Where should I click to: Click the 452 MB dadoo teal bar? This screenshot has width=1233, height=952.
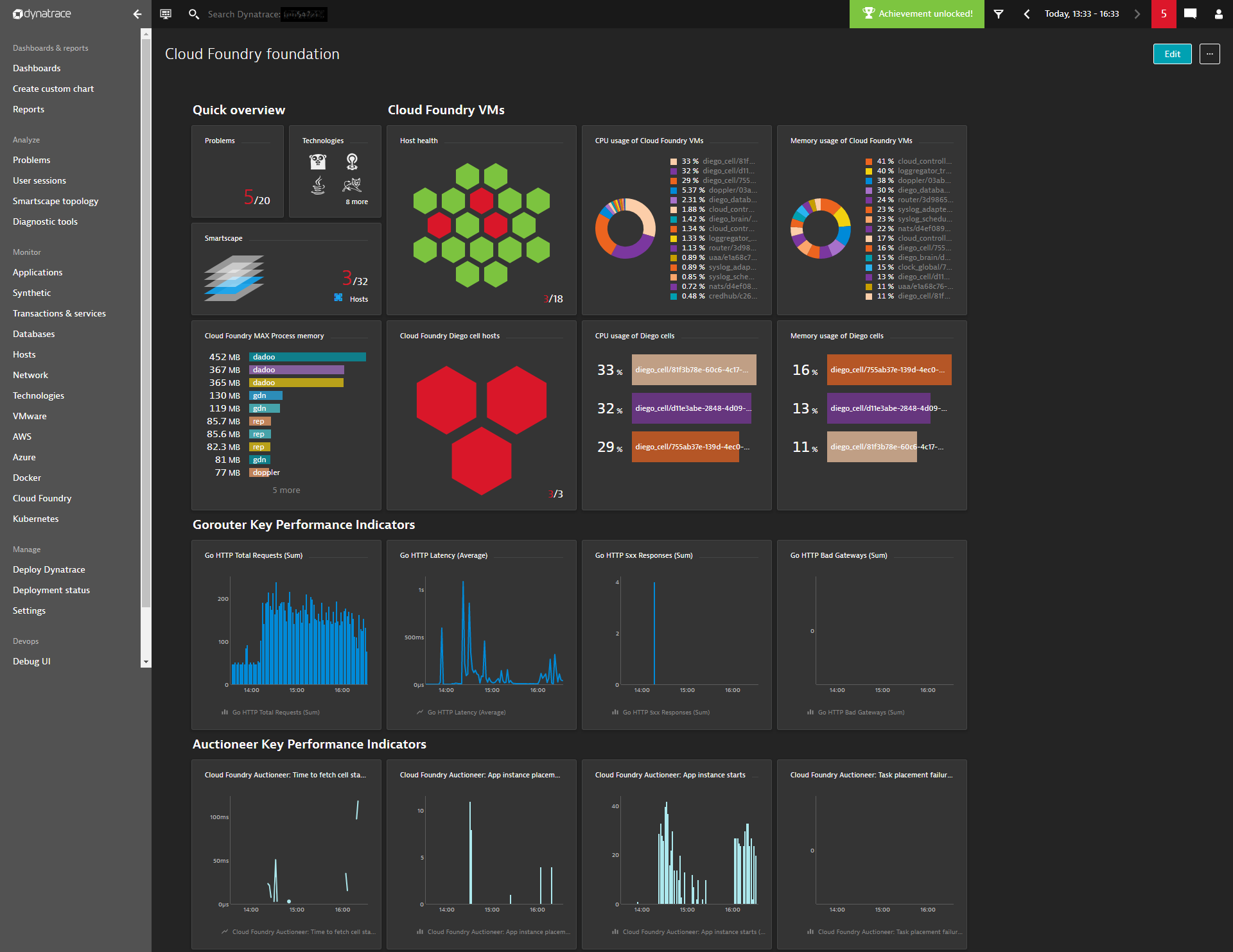[x=308, y=357]
